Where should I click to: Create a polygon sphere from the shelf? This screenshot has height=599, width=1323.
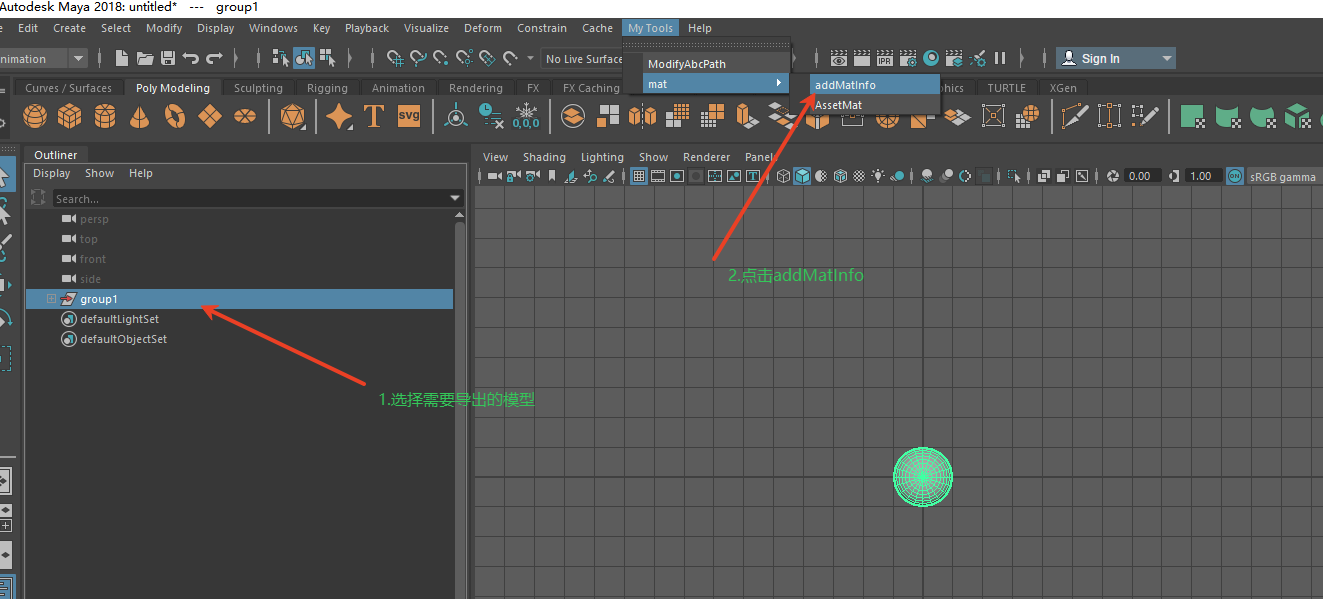(x=35, y=117)
